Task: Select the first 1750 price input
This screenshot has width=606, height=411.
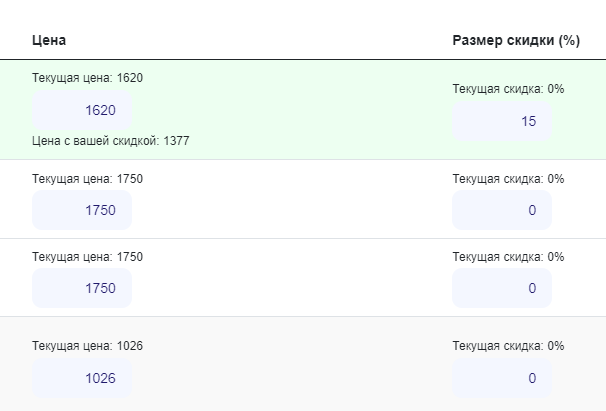Action: 82,210
